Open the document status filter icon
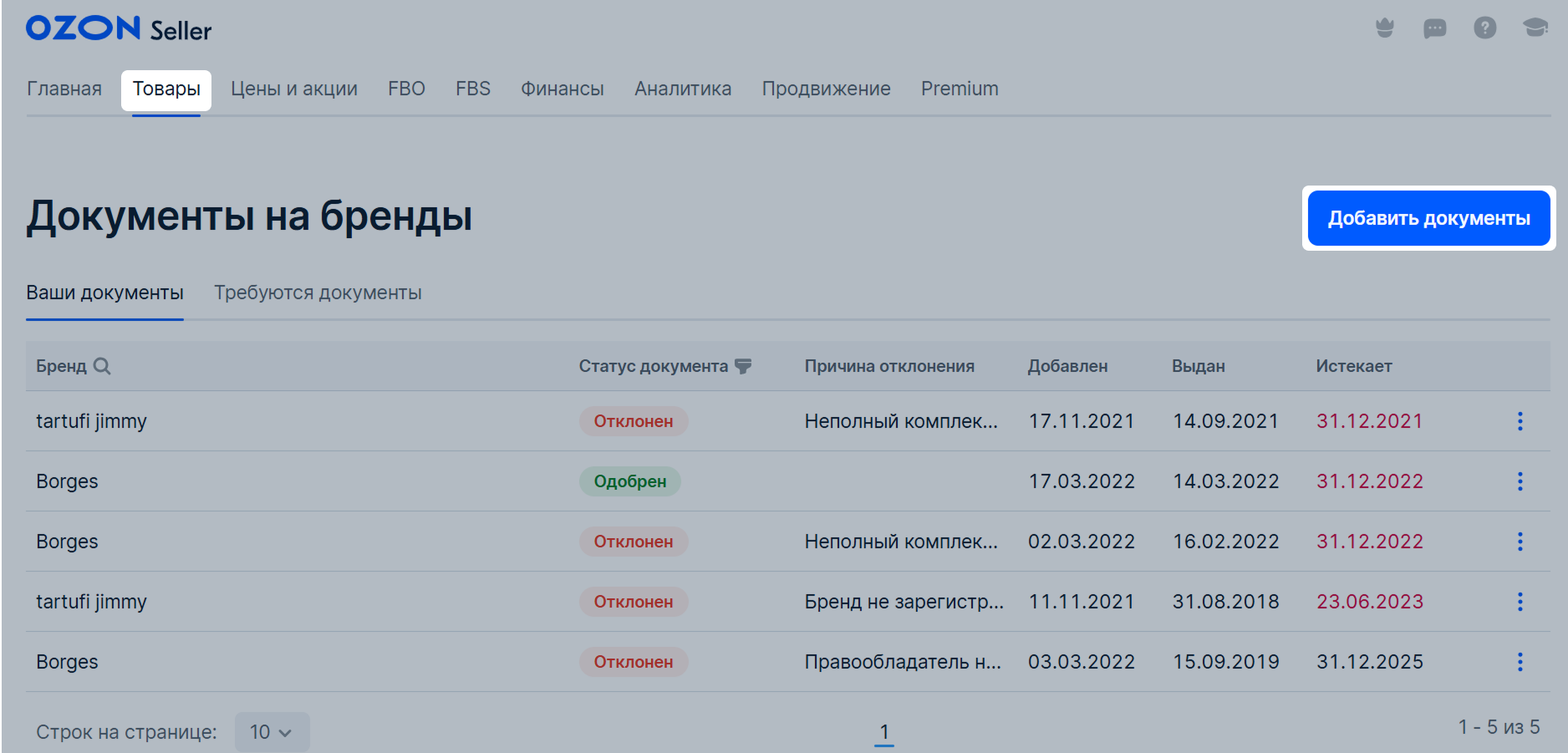 743,366
